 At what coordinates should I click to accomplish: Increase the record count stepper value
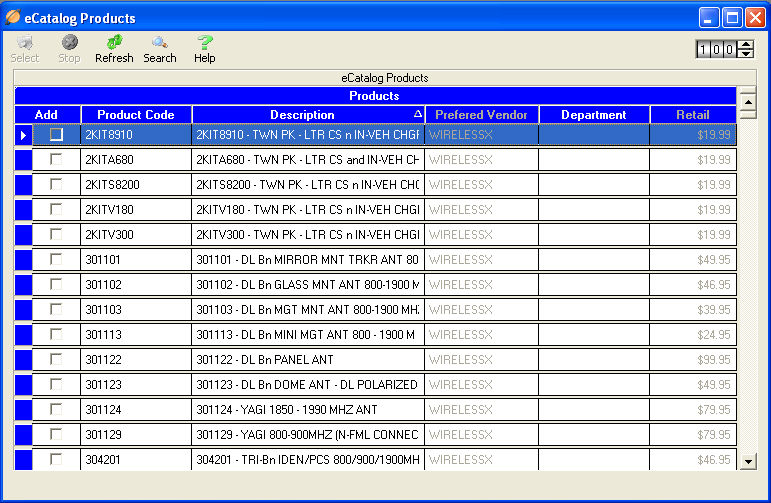[745, 44]
